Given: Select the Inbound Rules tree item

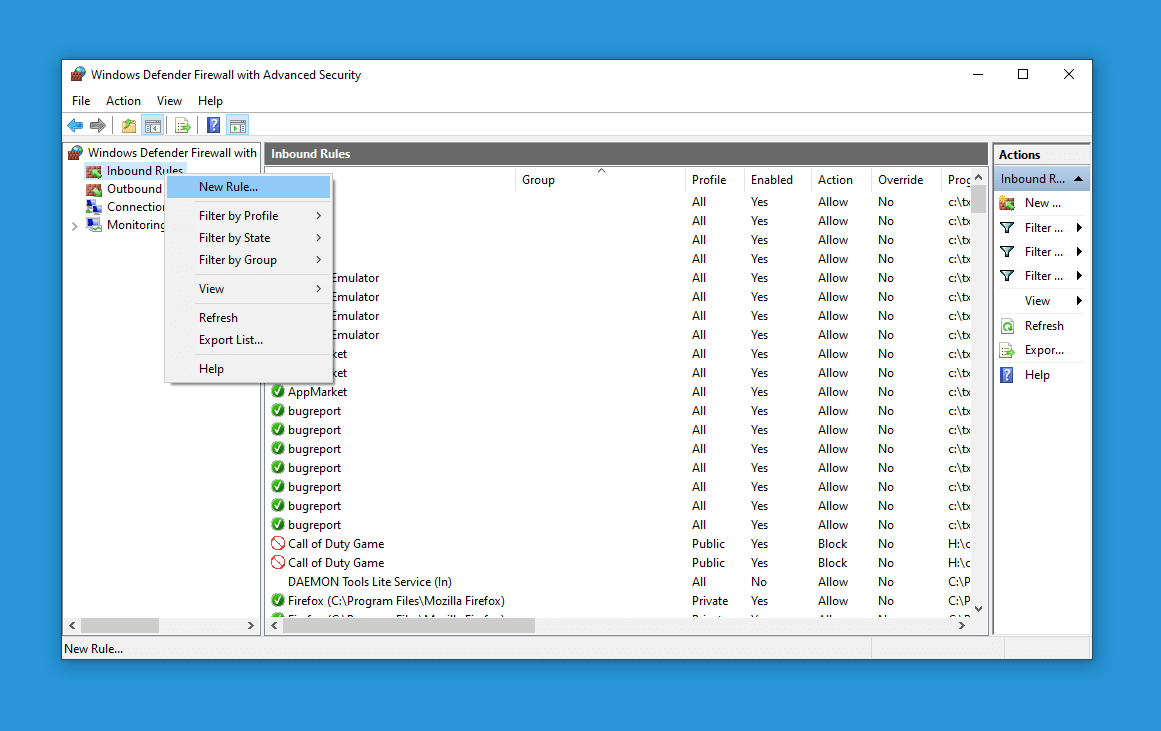Looking at the screenshot, I should click(x=144, y=171).
